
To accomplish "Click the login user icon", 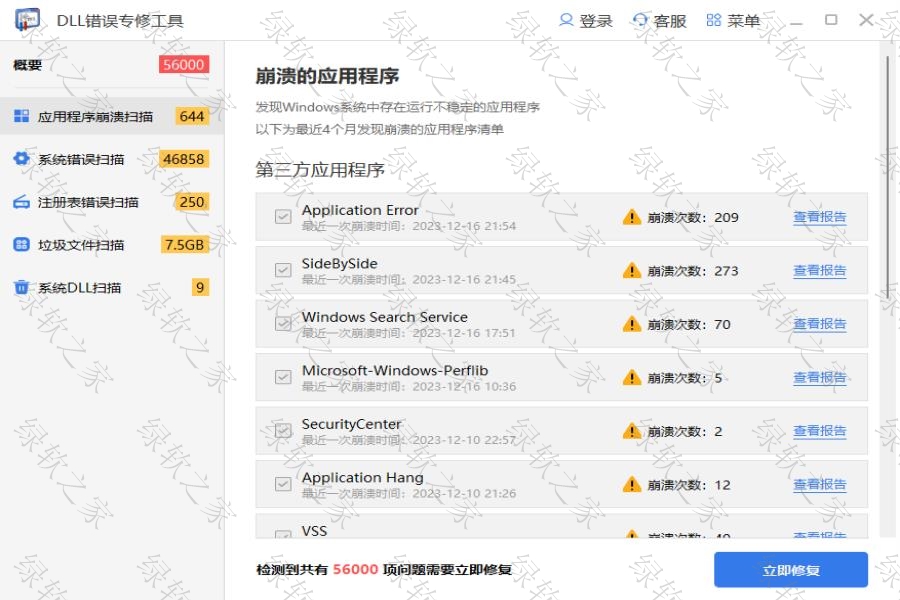I will [567, 20].
